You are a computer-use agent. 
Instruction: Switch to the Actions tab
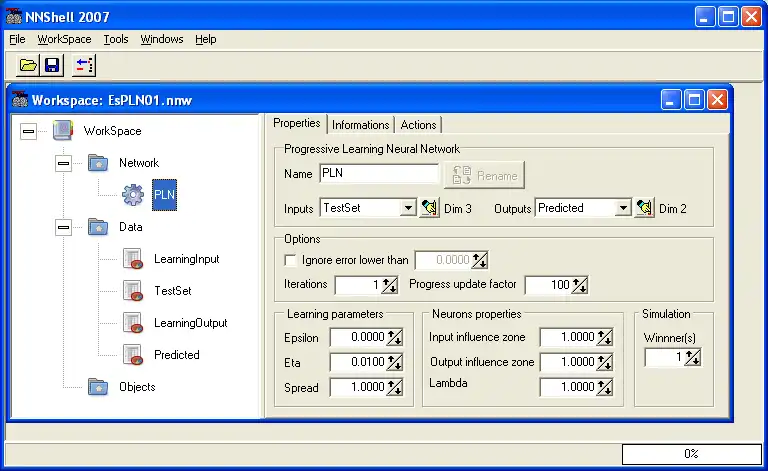click(418, 125)
